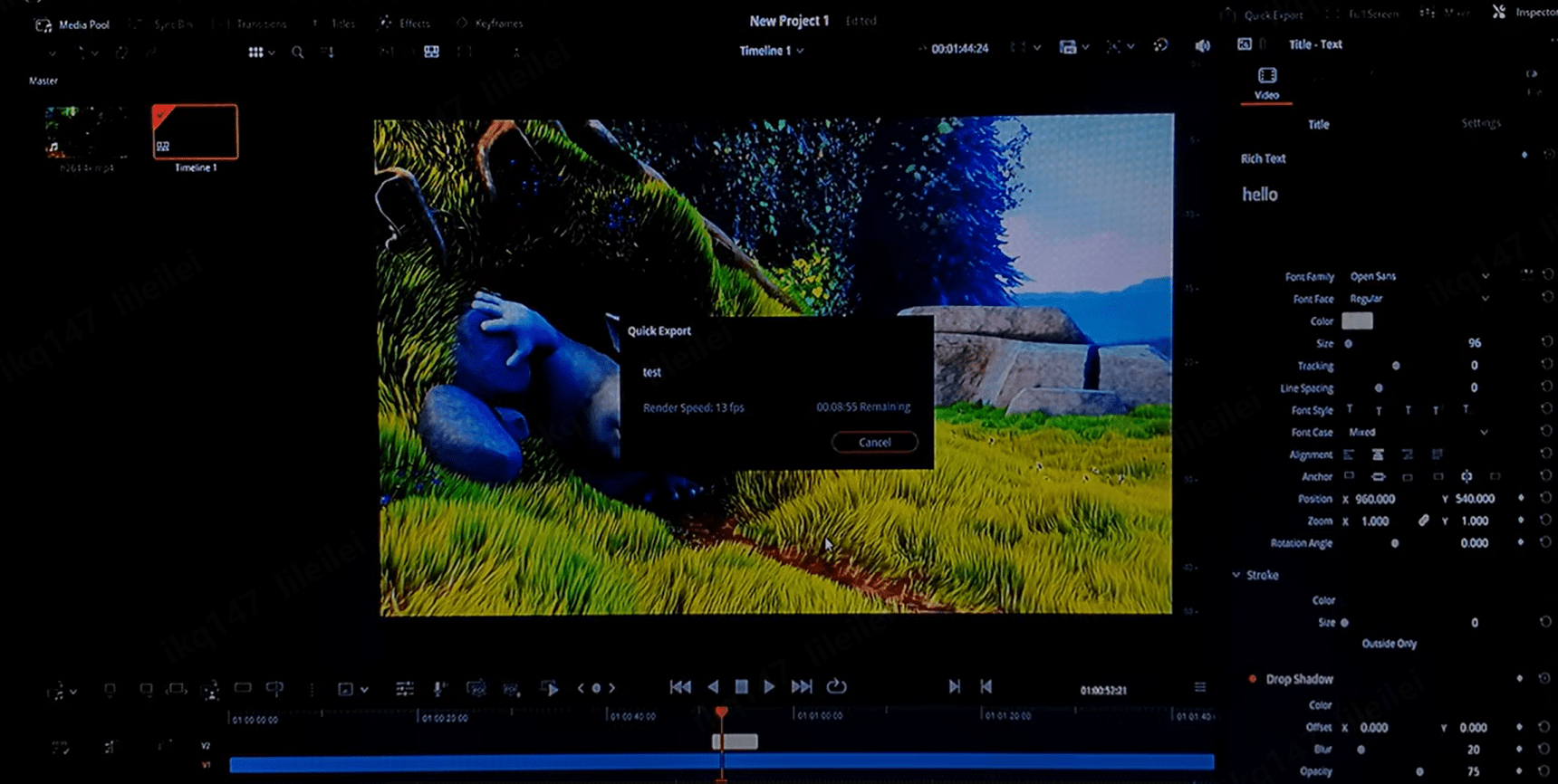
Task: Open the Font Family dropdown showing Open Sans
Action: point(1419,276)
